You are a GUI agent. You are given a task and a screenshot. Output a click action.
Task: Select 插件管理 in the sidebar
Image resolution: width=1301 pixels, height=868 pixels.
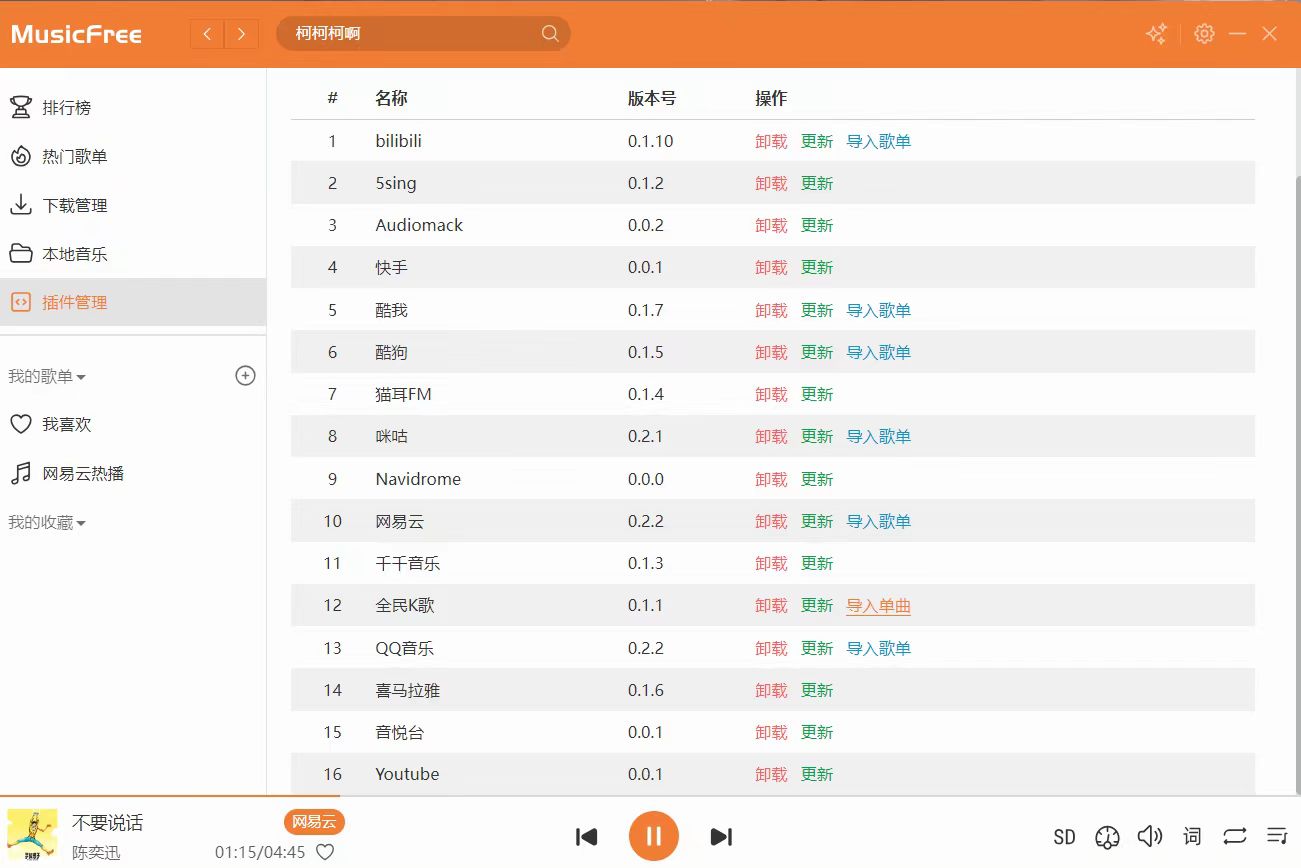[133, 302]
